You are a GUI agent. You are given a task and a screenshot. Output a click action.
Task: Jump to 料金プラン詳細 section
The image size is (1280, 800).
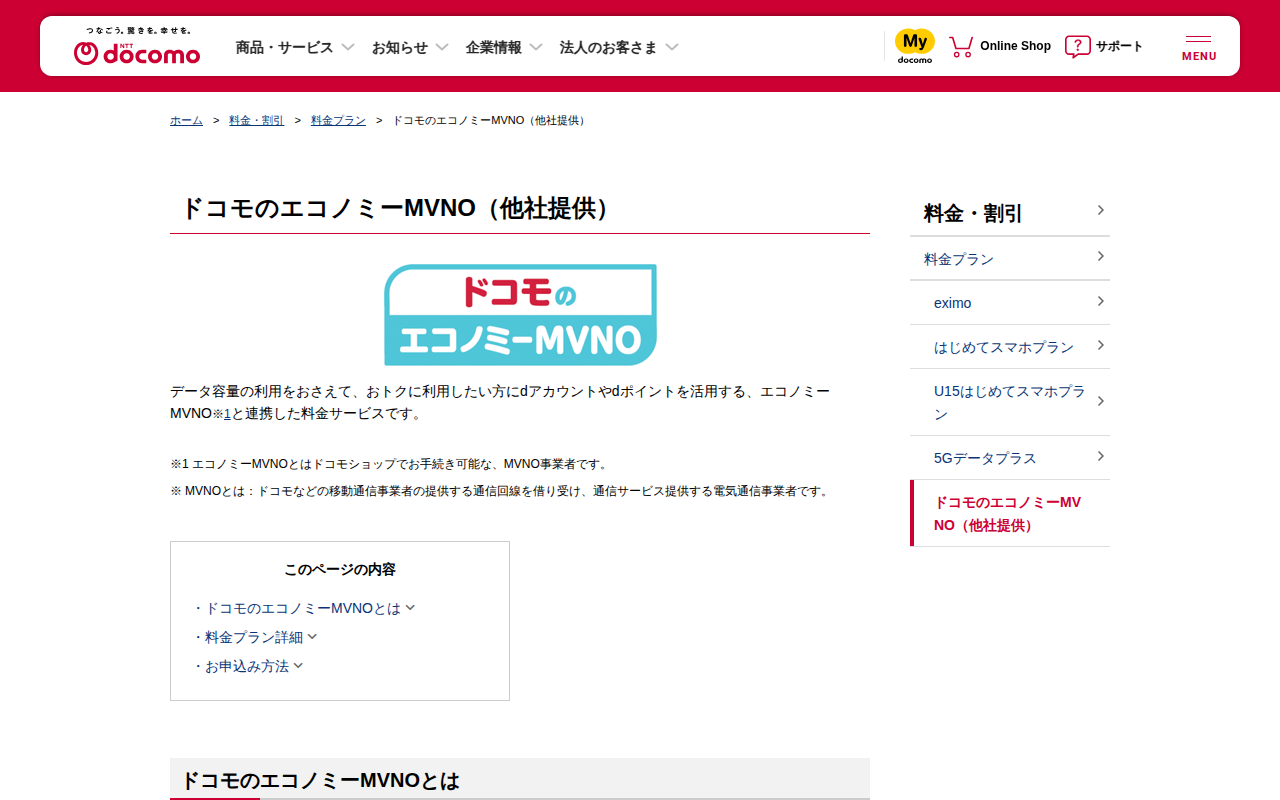coord(260,637)
